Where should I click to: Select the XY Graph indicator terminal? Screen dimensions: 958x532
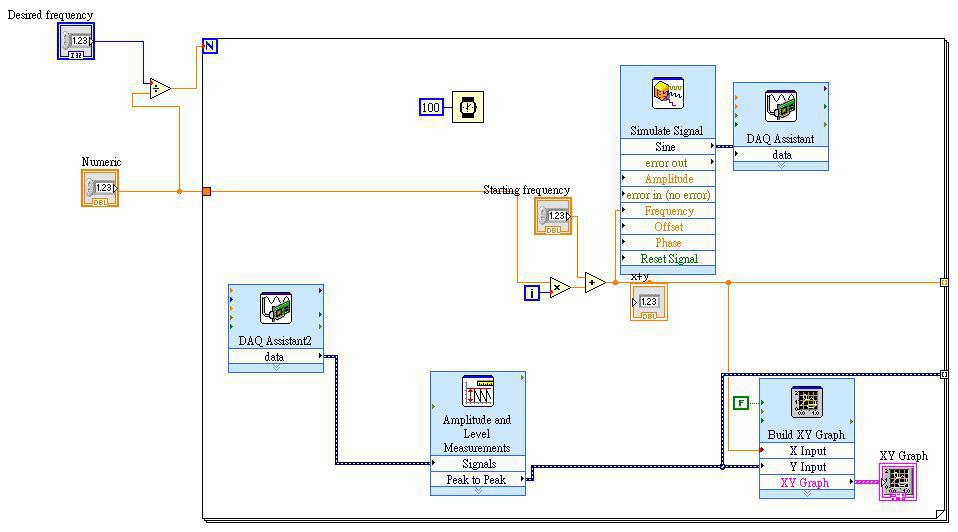[x=898, y=482]
